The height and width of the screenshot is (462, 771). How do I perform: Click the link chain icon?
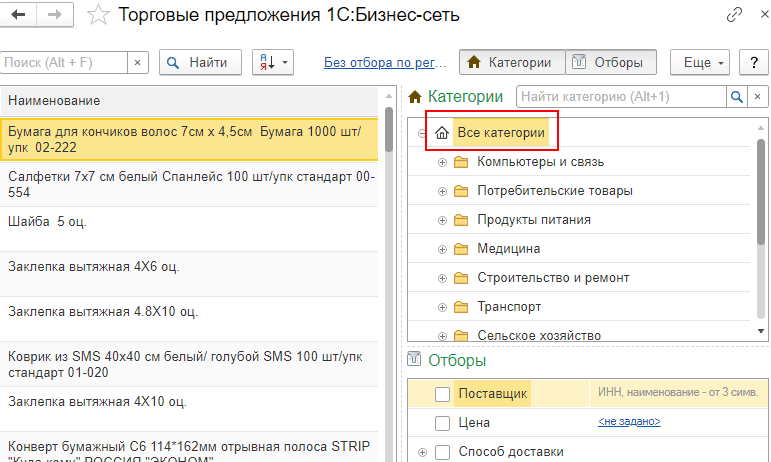[734, 15]
